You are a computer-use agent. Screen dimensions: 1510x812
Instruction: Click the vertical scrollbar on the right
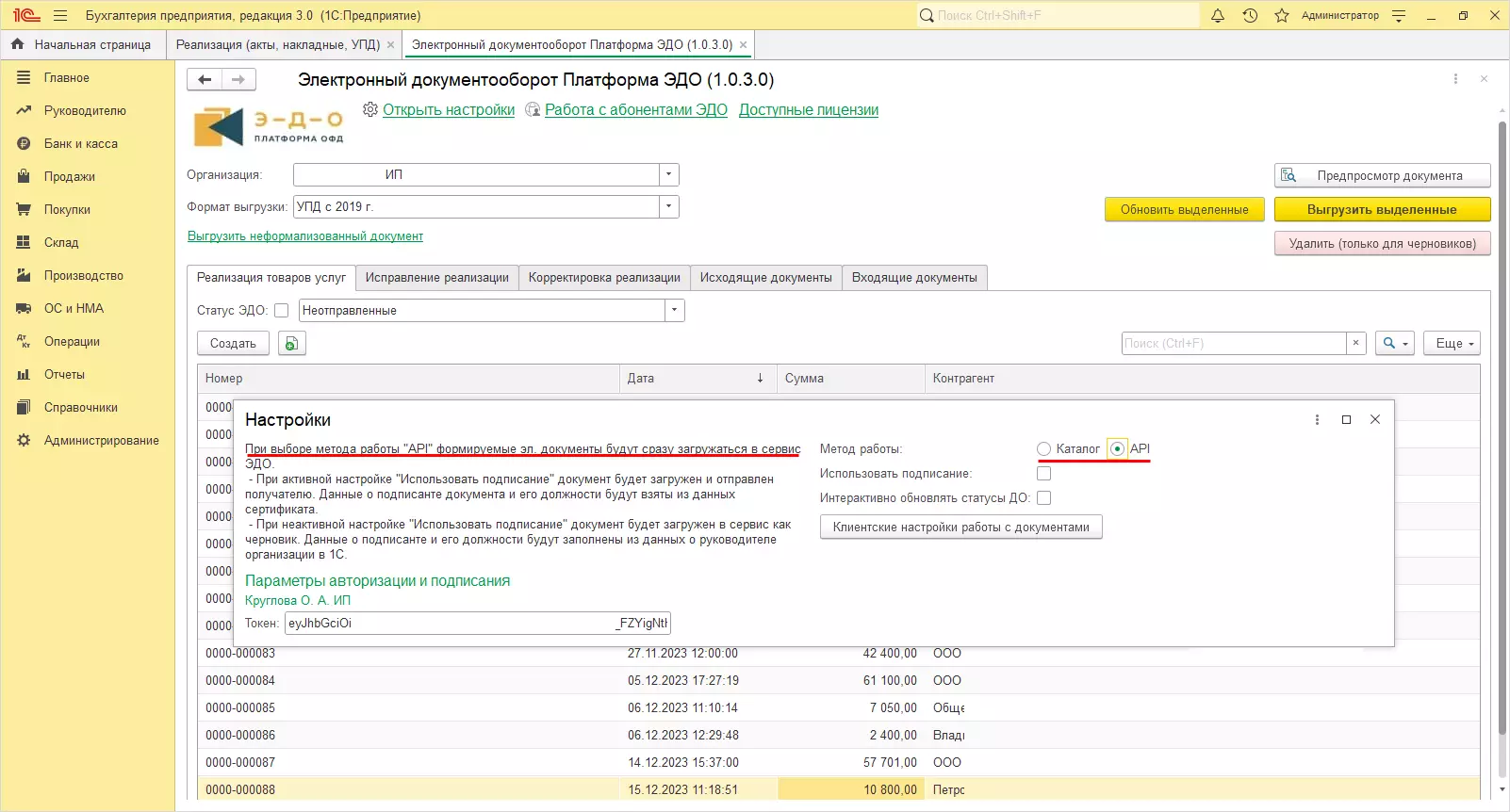1502,424
